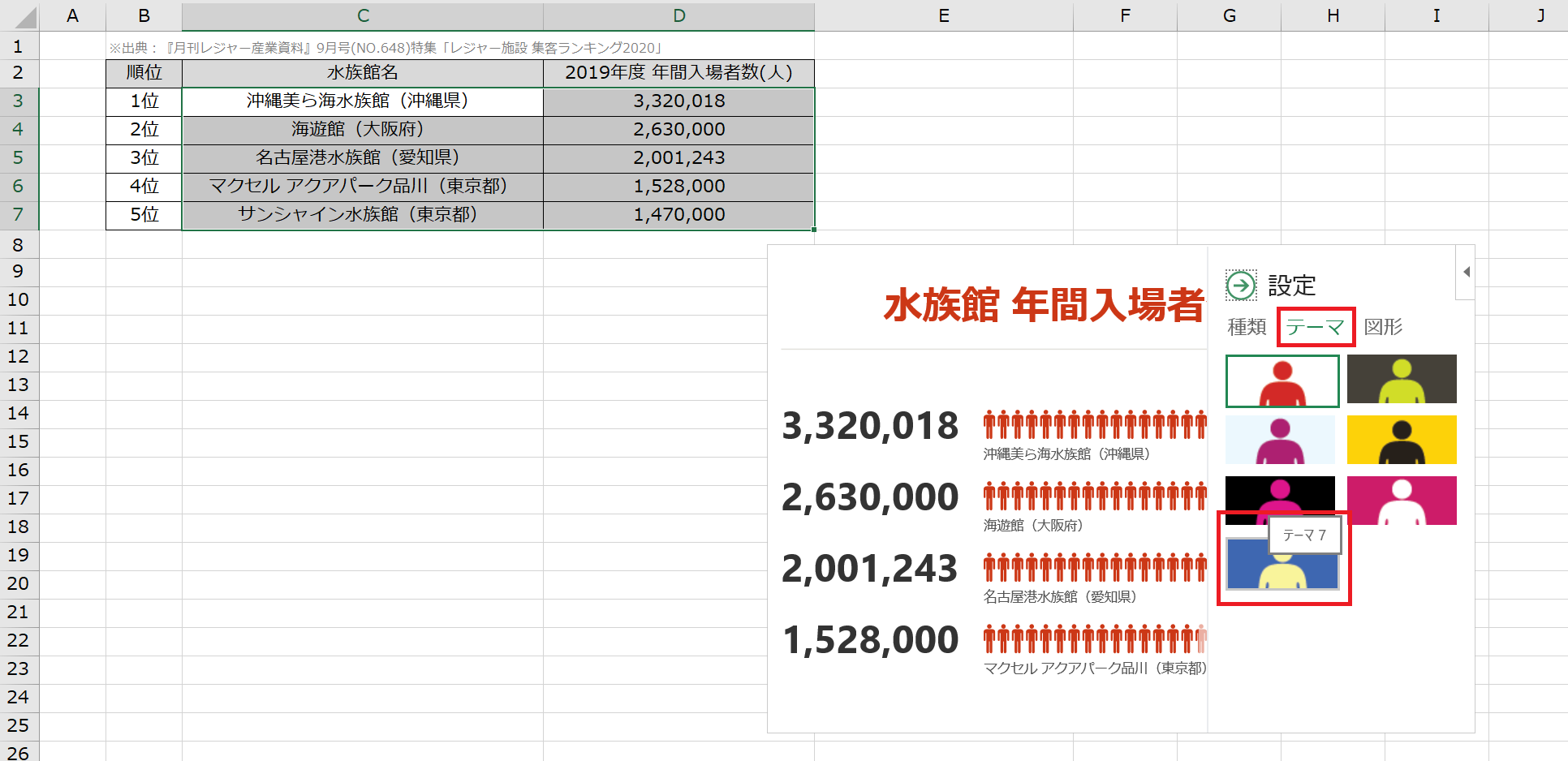Select the red person on white theme
The image size is (1568, 761).
point(1282,380)
